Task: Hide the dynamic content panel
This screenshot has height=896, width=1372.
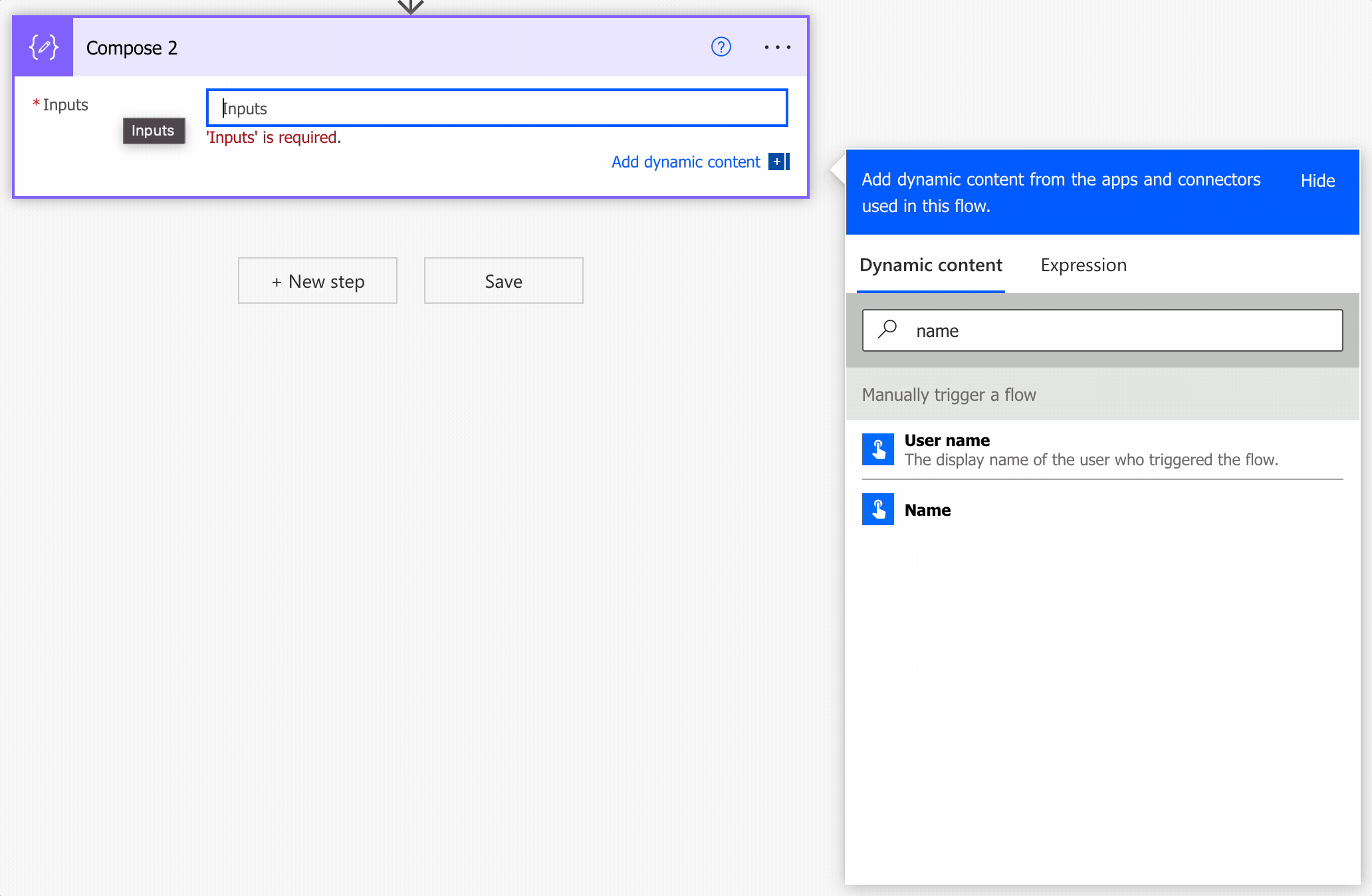Action: [x=1317, y=181]
